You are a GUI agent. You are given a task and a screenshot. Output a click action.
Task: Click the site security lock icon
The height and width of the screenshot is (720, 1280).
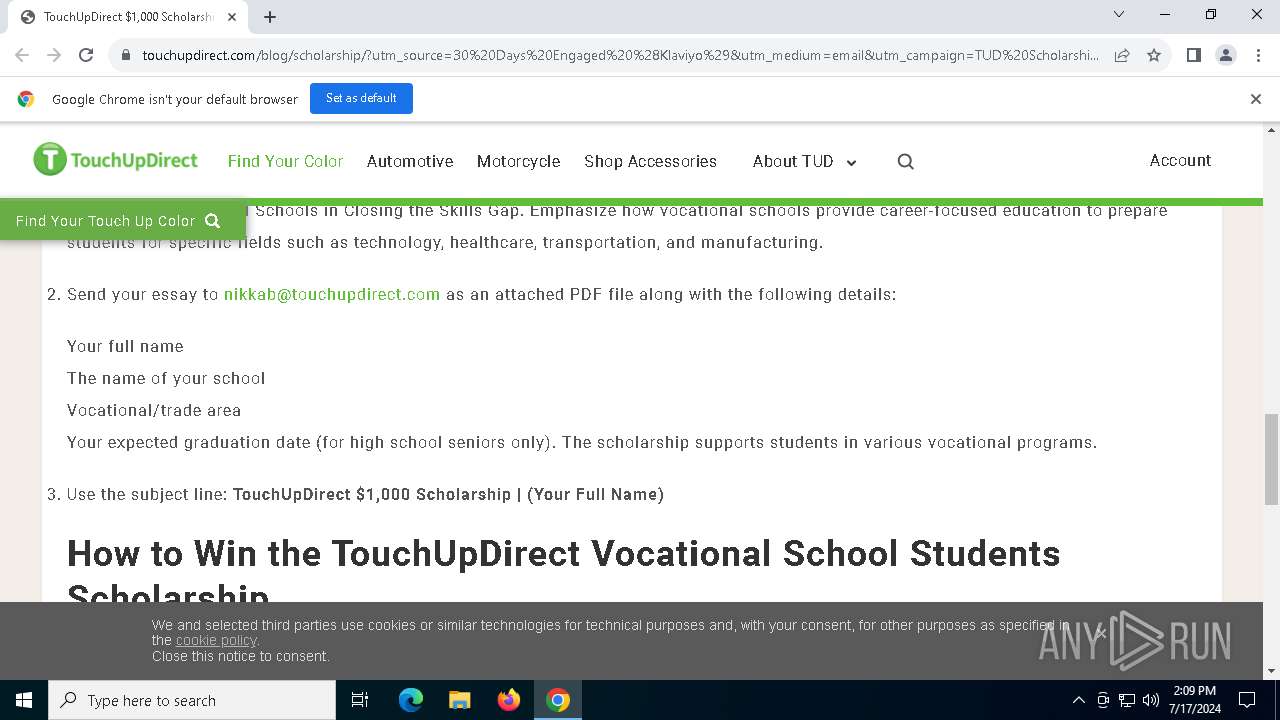126,55
